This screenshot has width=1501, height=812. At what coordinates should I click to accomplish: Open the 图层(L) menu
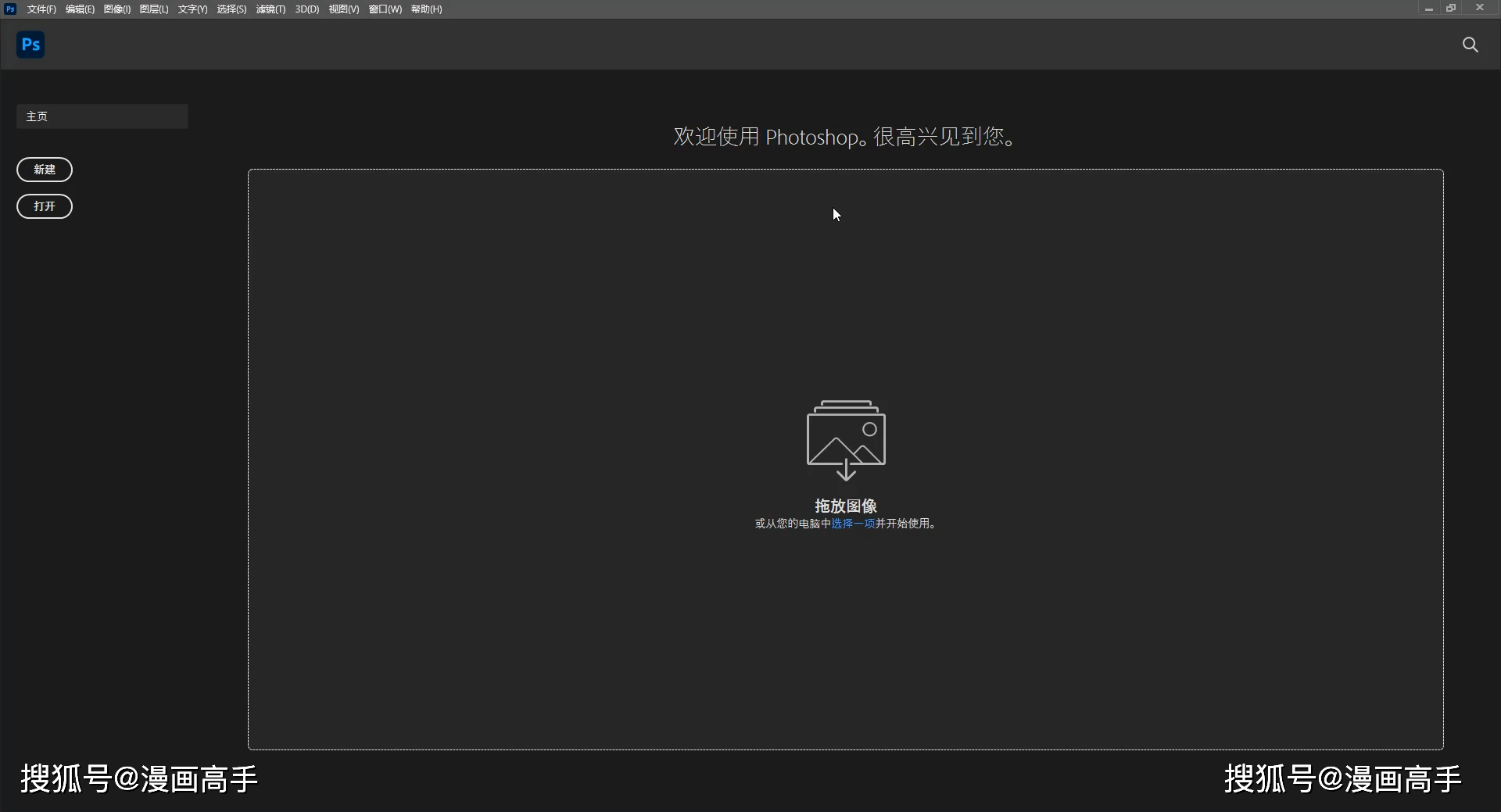click(154, 9)
